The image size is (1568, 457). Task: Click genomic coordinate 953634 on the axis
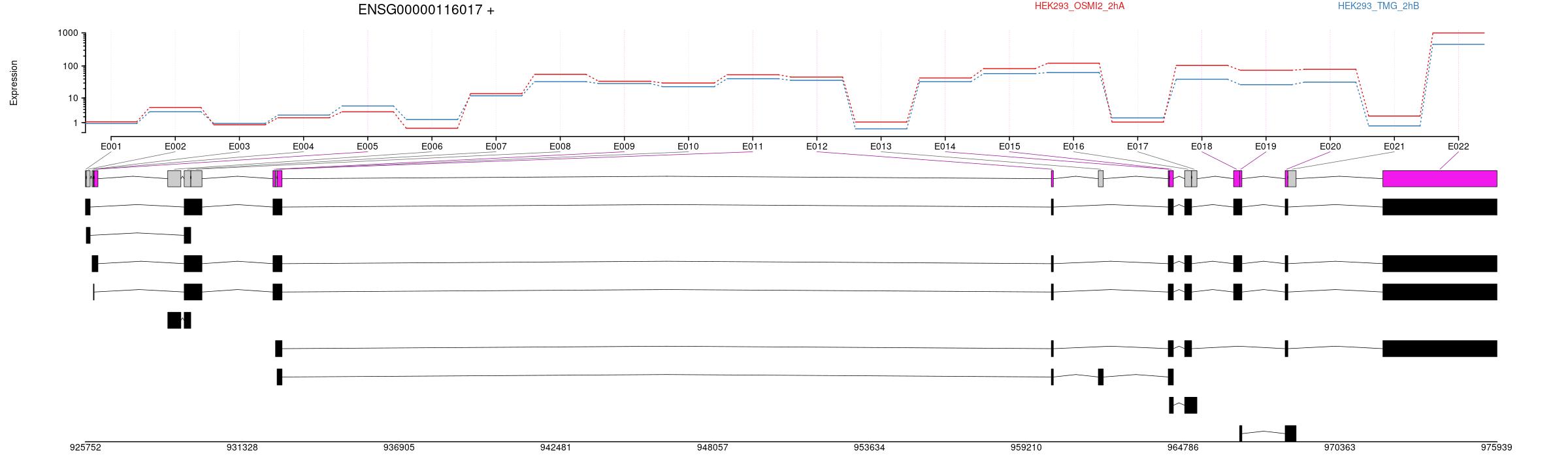[x=870, y=447]
